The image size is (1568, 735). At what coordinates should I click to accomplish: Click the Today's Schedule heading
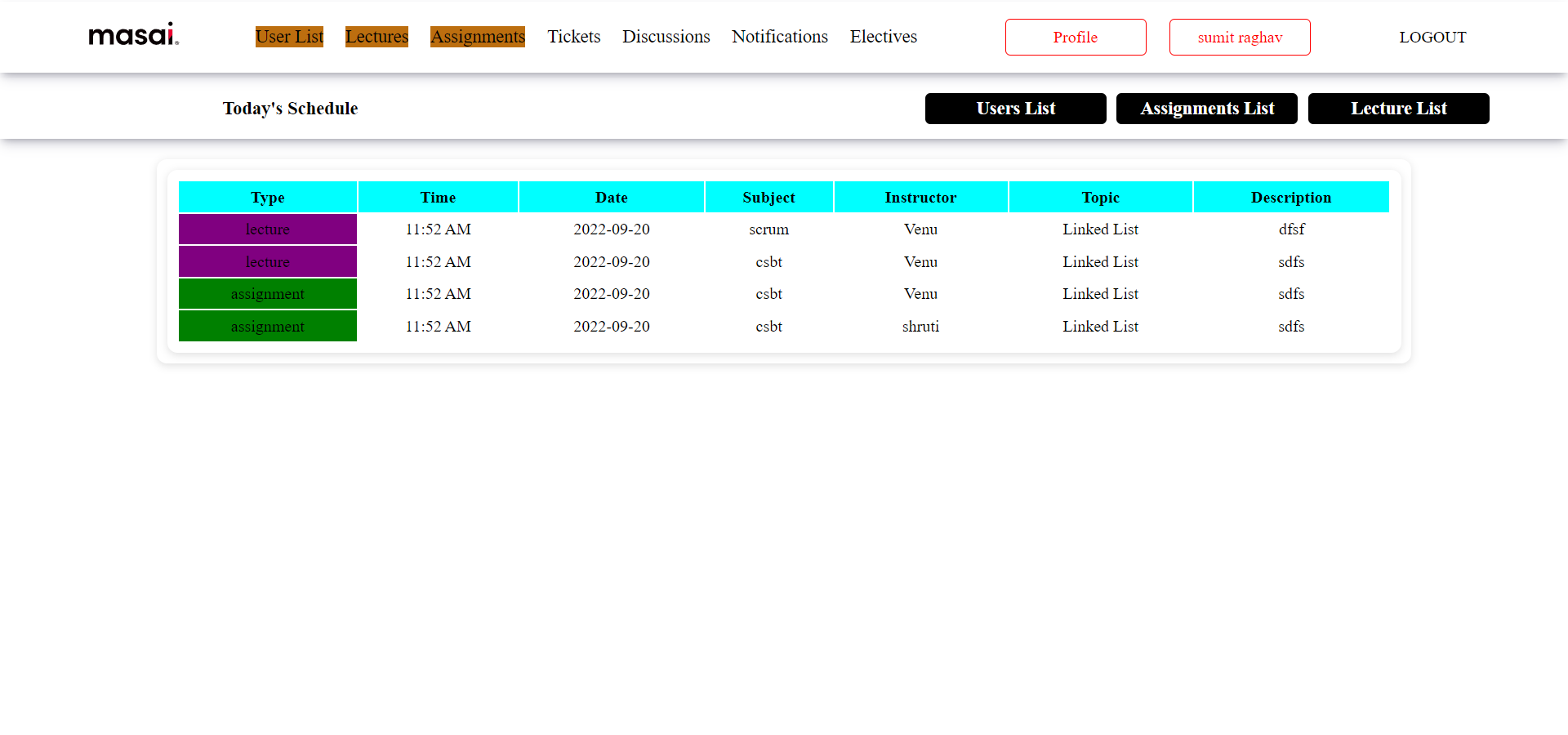pyautogui.click(x=290, y=108)
